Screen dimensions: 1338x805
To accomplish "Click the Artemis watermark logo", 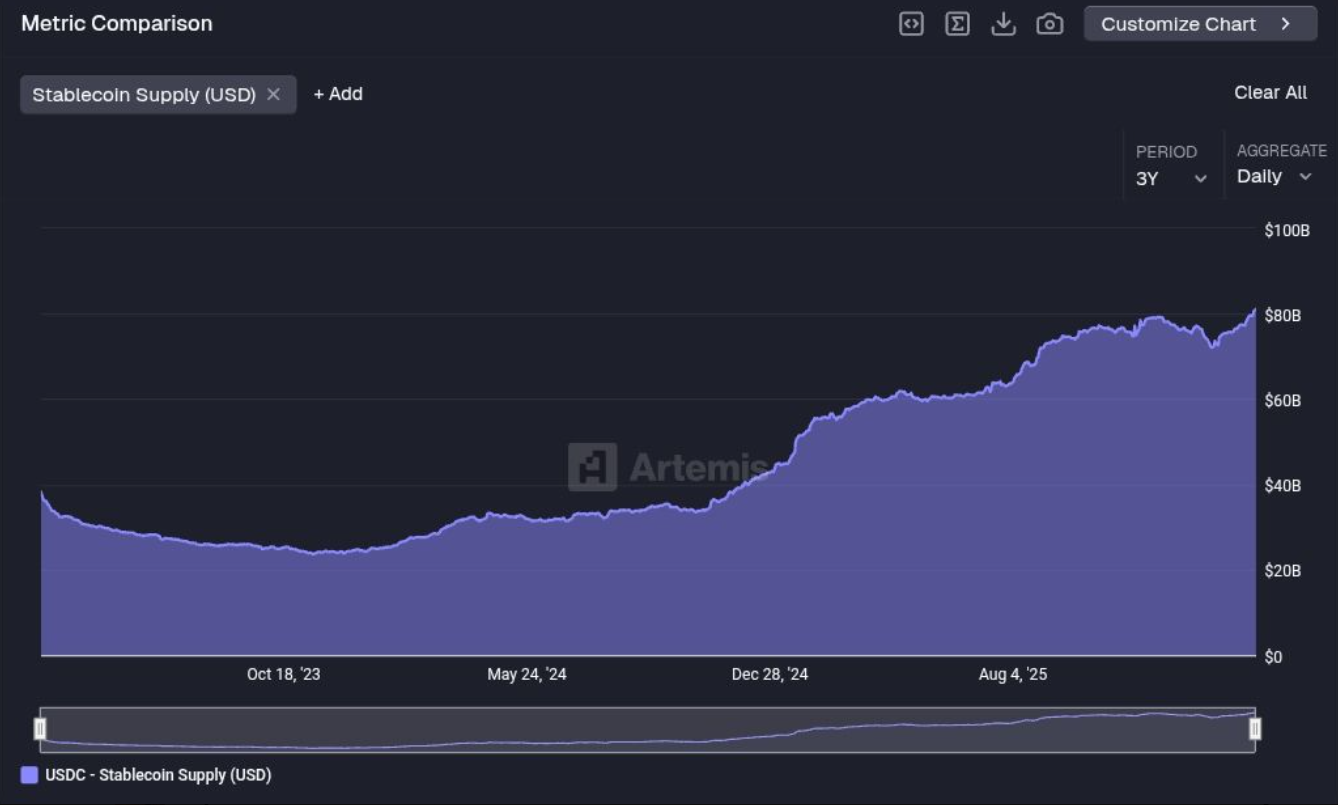I will click(592, 467).
